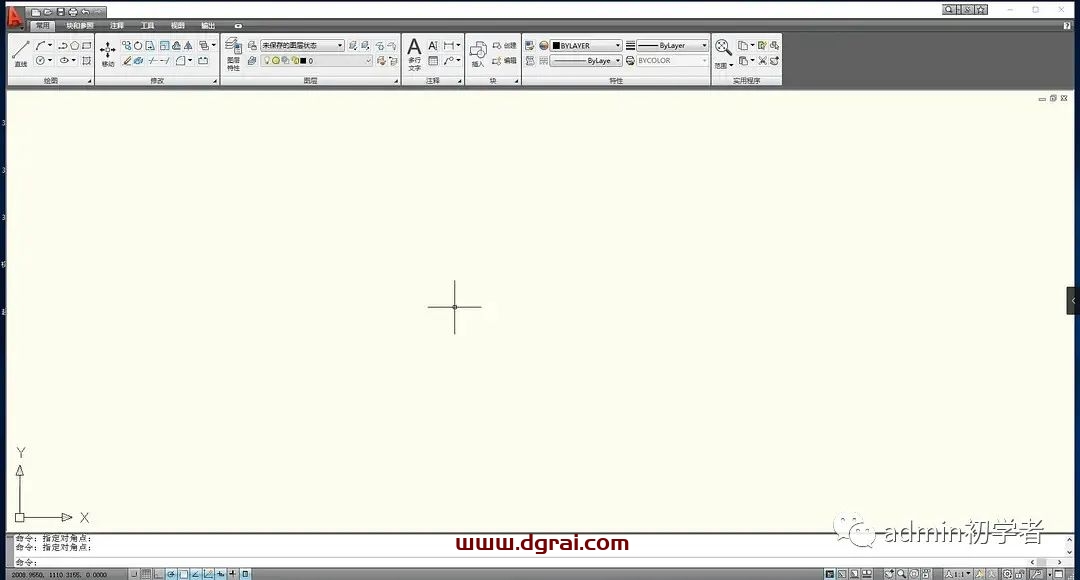Click the Edit block (编辑) button
The image size is (1080, 580).
tap(504, 61)
